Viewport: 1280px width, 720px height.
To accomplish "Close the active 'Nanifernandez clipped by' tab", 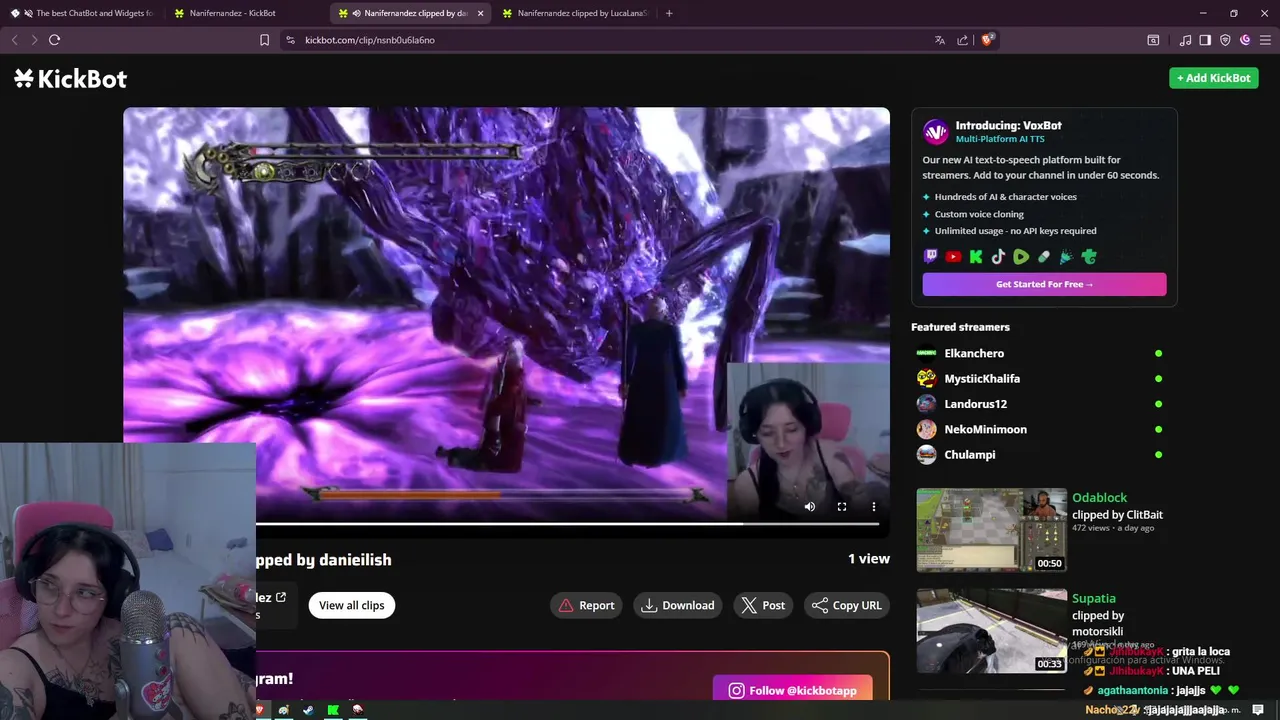I will (481, 13).
